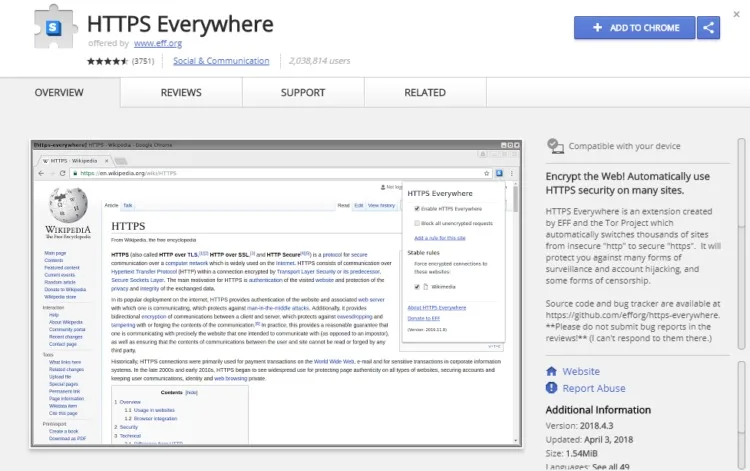
Task: Switch to the Overview tab
Action: pos(59,92)
